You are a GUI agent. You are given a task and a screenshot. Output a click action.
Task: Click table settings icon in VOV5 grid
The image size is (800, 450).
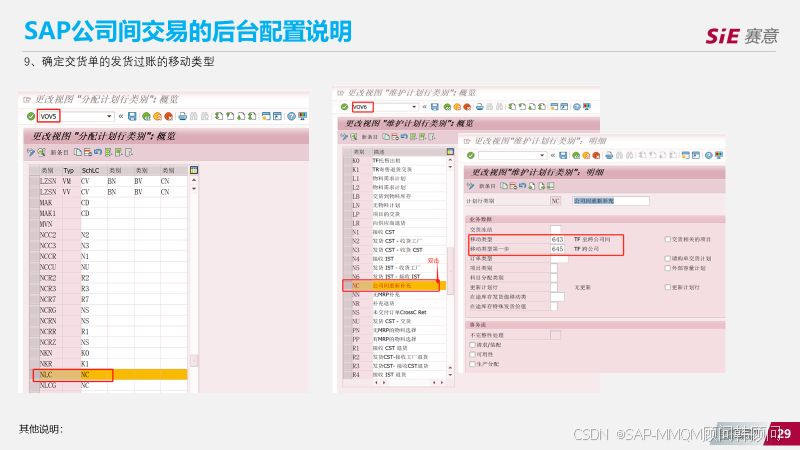194,170
